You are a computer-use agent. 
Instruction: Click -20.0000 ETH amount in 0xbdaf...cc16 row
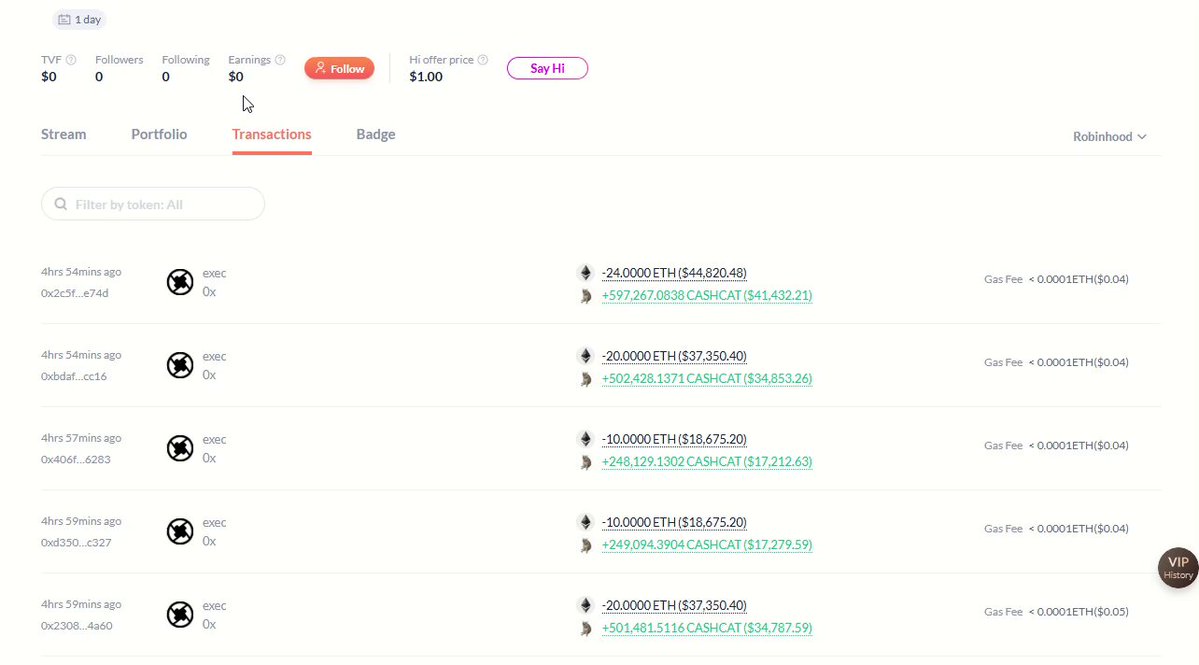click(x=674, y=356)
